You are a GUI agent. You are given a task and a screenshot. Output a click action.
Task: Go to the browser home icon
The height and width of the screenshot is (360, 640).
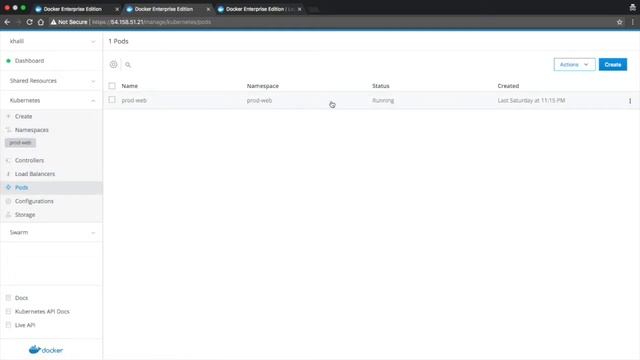coord(41,22)
